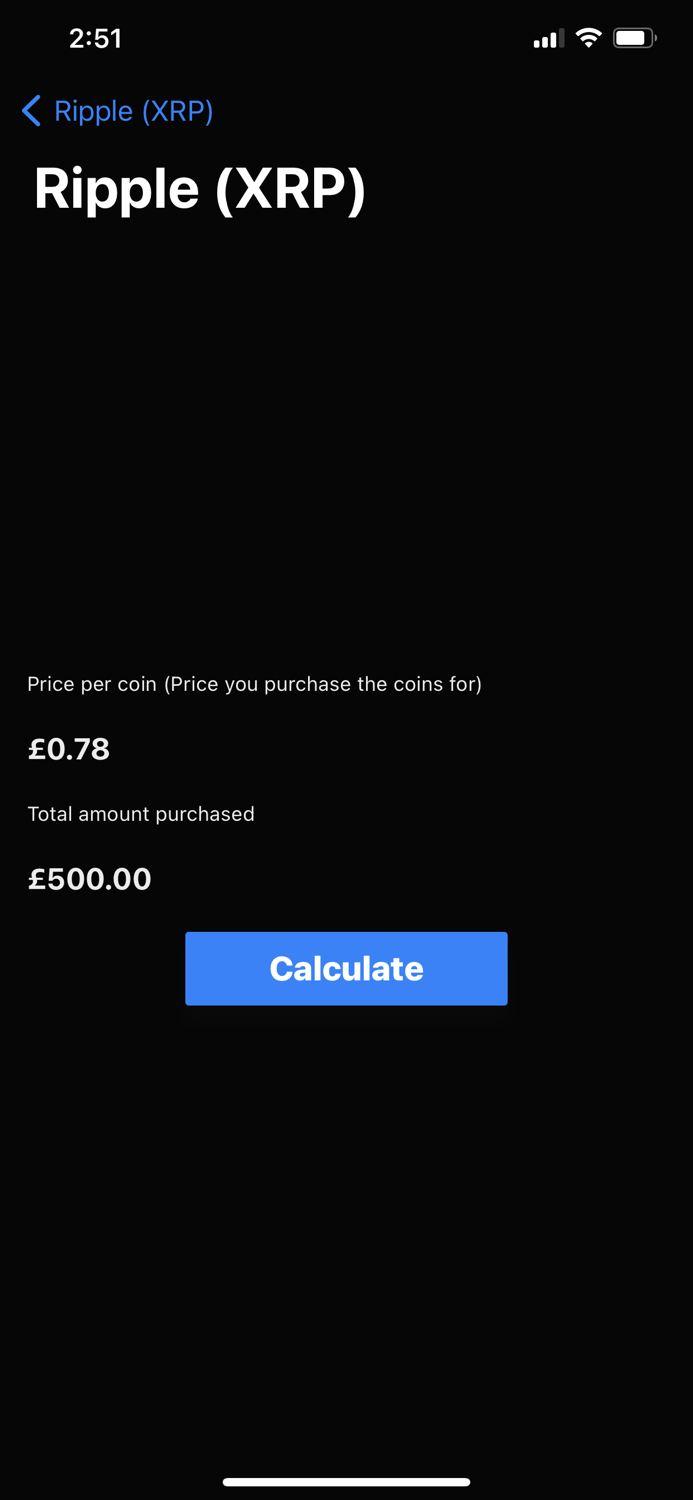Select the clock showing 2:51
Viewport: 693px width, 1500px height.
click(x=96, y=38)
